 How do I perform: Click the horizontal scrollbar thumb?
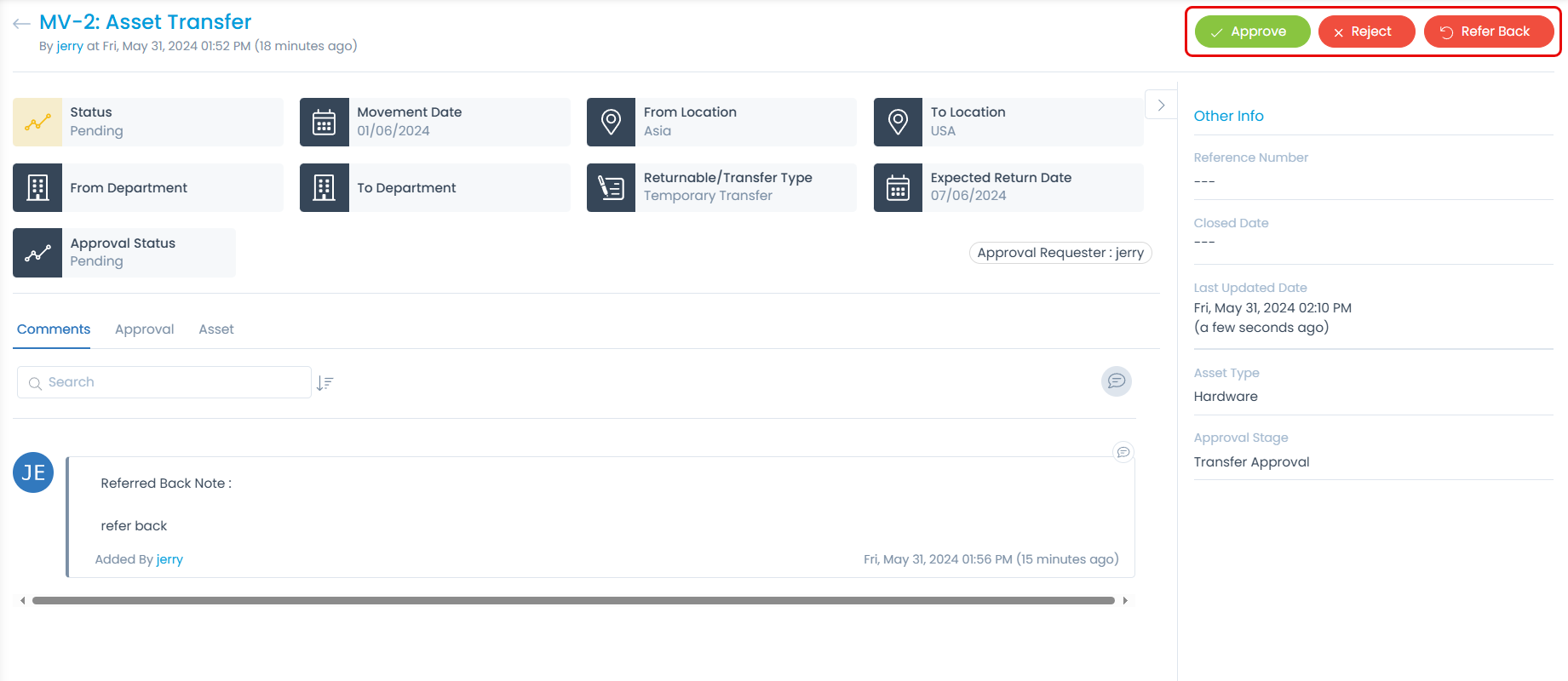(573, 601)
